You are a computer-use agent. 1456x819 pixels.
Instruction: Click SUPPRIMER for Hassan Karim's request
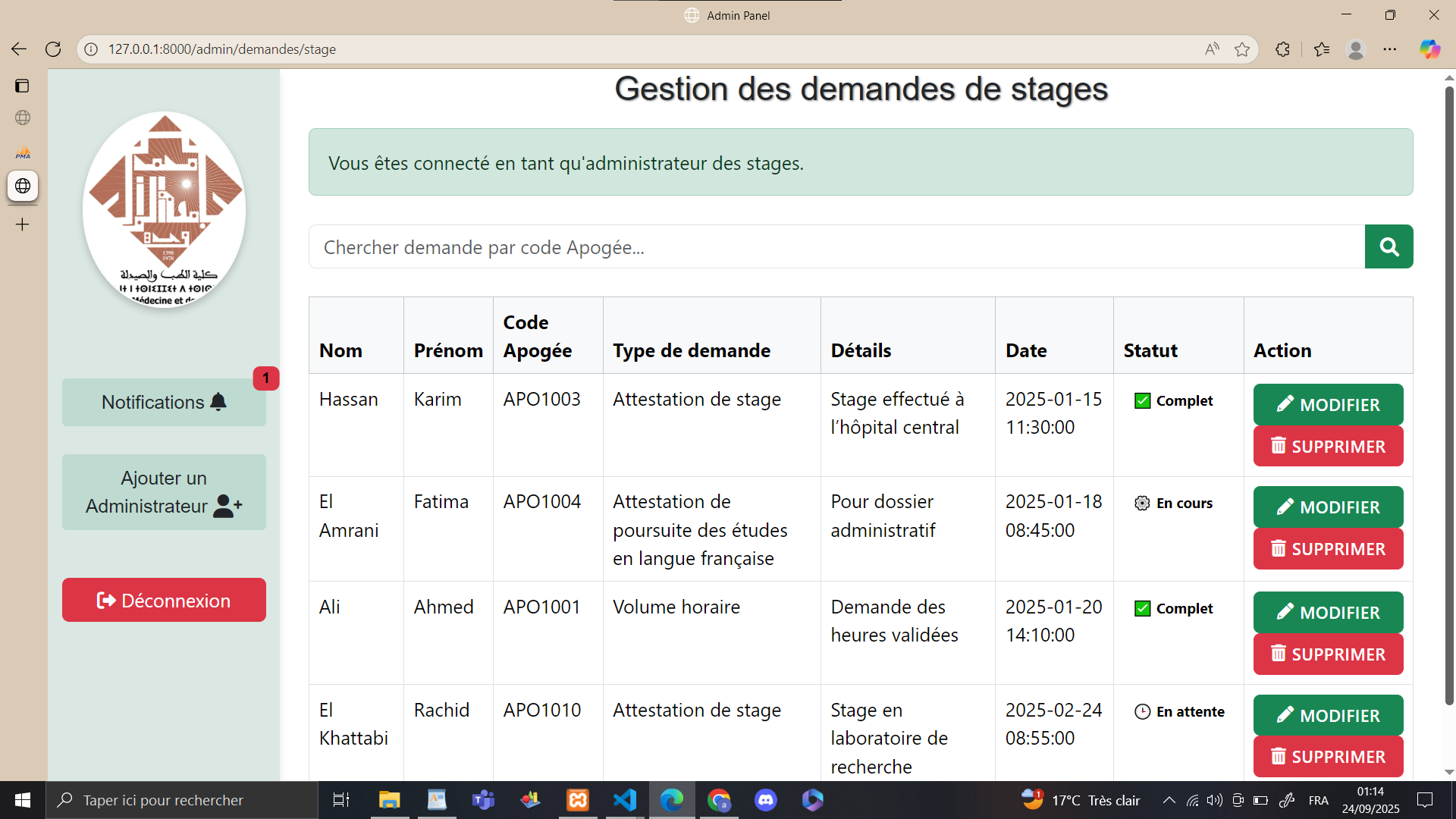click(1328, 446)
